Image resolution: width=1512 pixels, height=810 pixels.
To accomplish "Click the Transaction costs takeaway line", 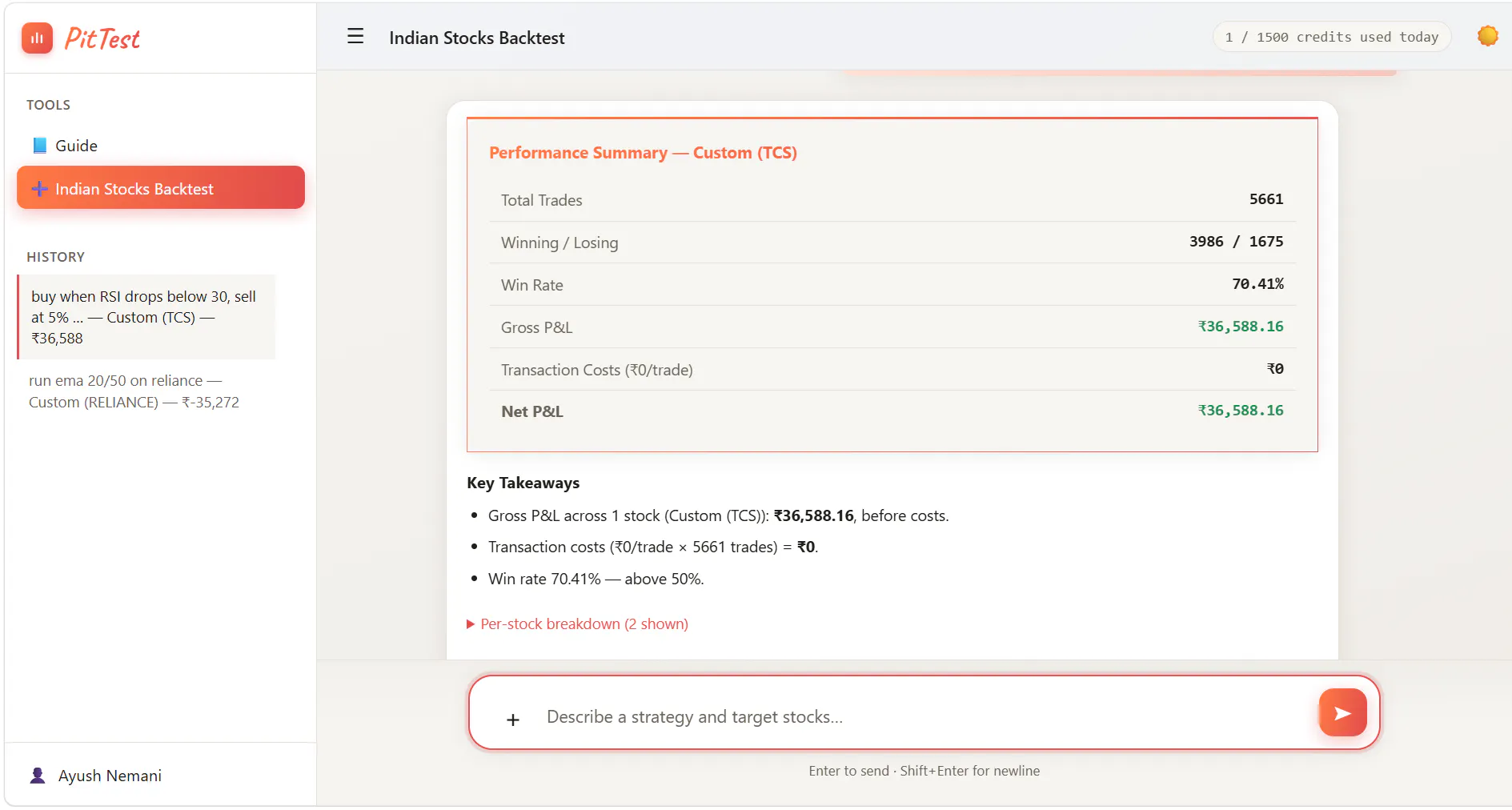I will click(x=653, y=547).
